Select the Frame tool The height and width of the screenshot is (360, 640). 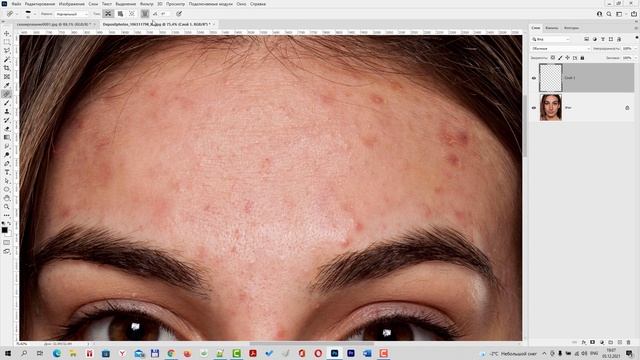[x=7, y=77]
